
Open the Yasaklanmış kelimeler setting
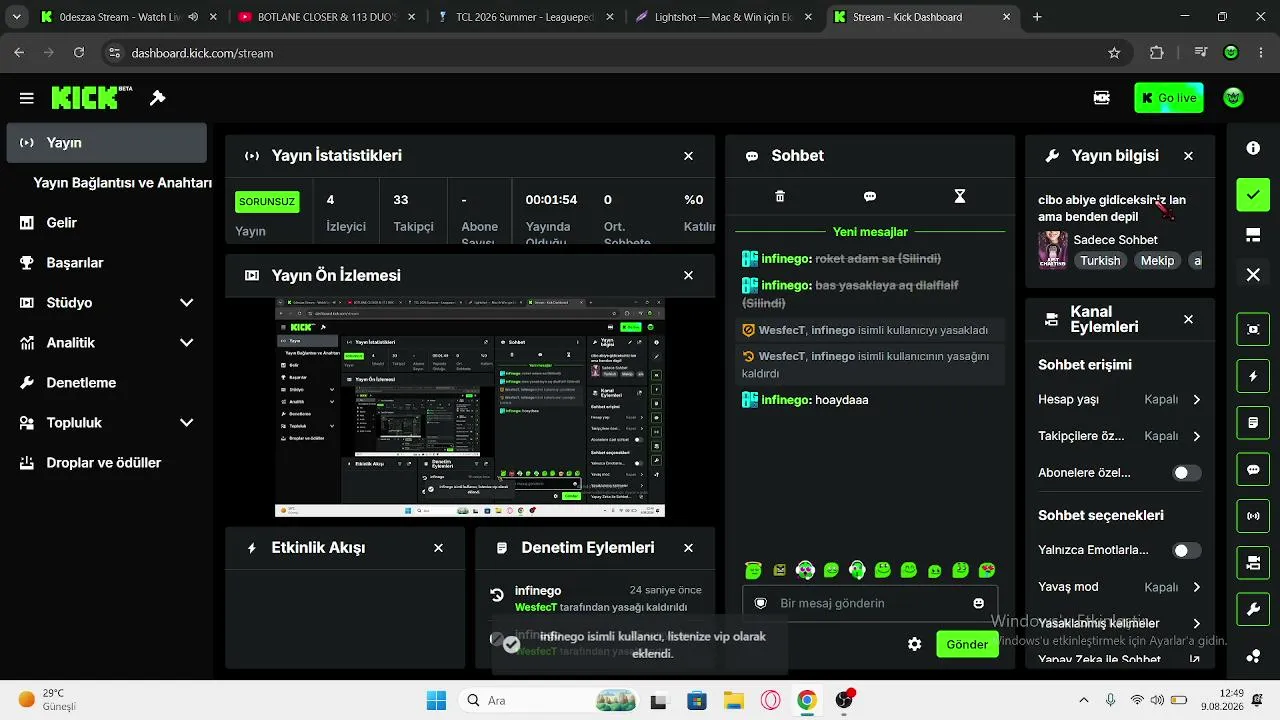(x=1120, y=623)
